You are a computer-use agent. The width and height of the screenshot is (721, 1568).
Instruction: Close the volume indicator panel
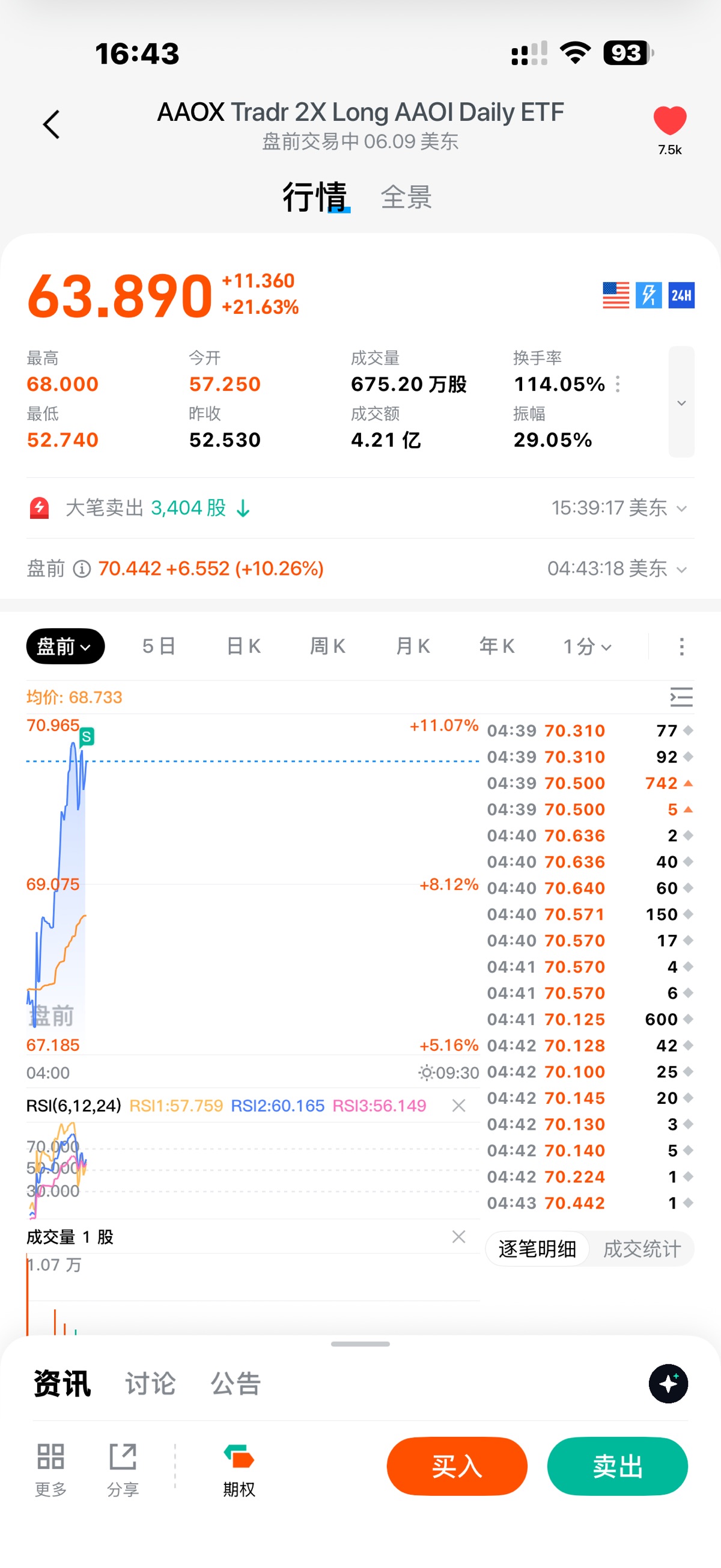pos(459,1236)
